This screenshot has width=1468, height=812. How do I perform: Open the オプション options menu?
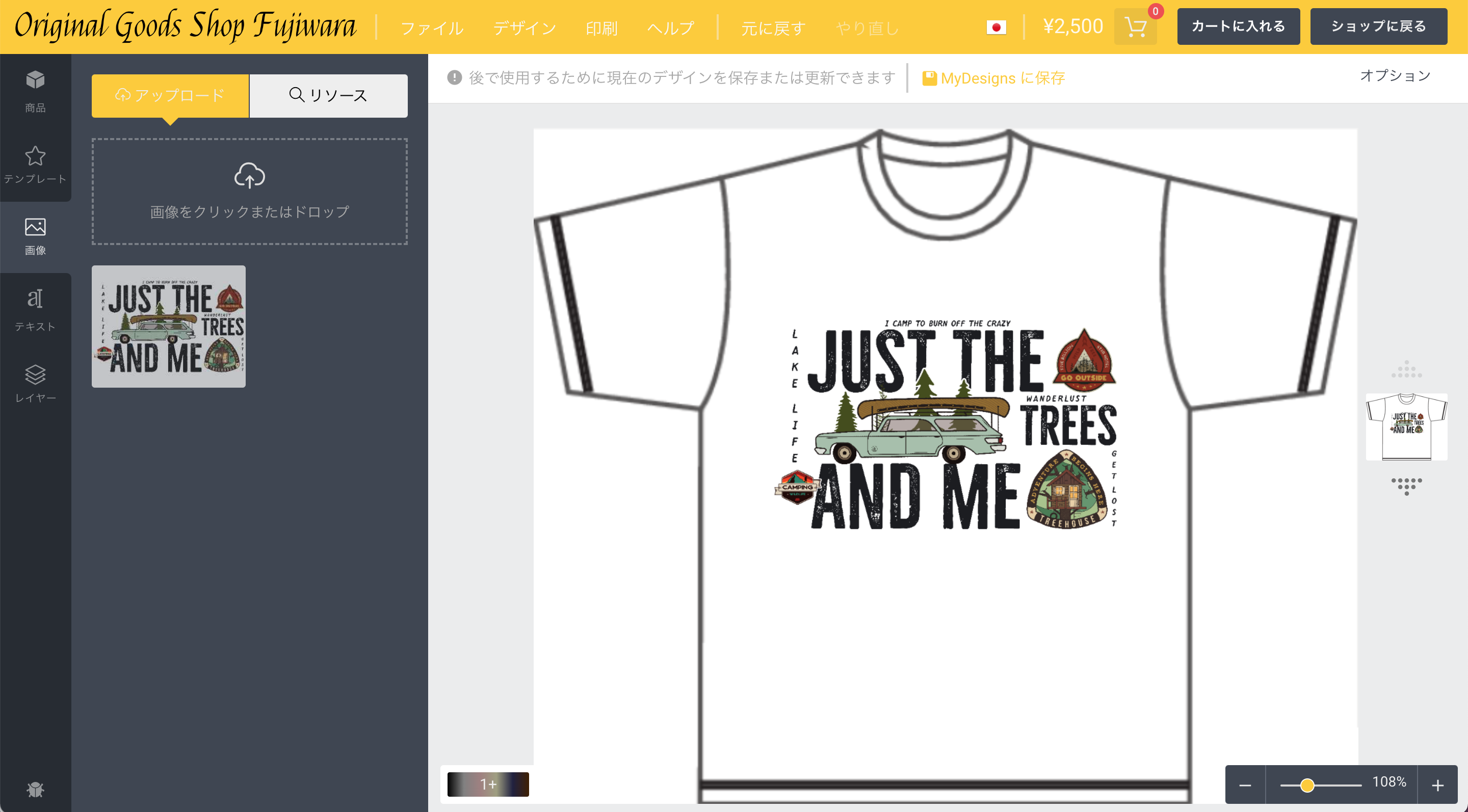pyautogui.click(x=1395, y=76)
